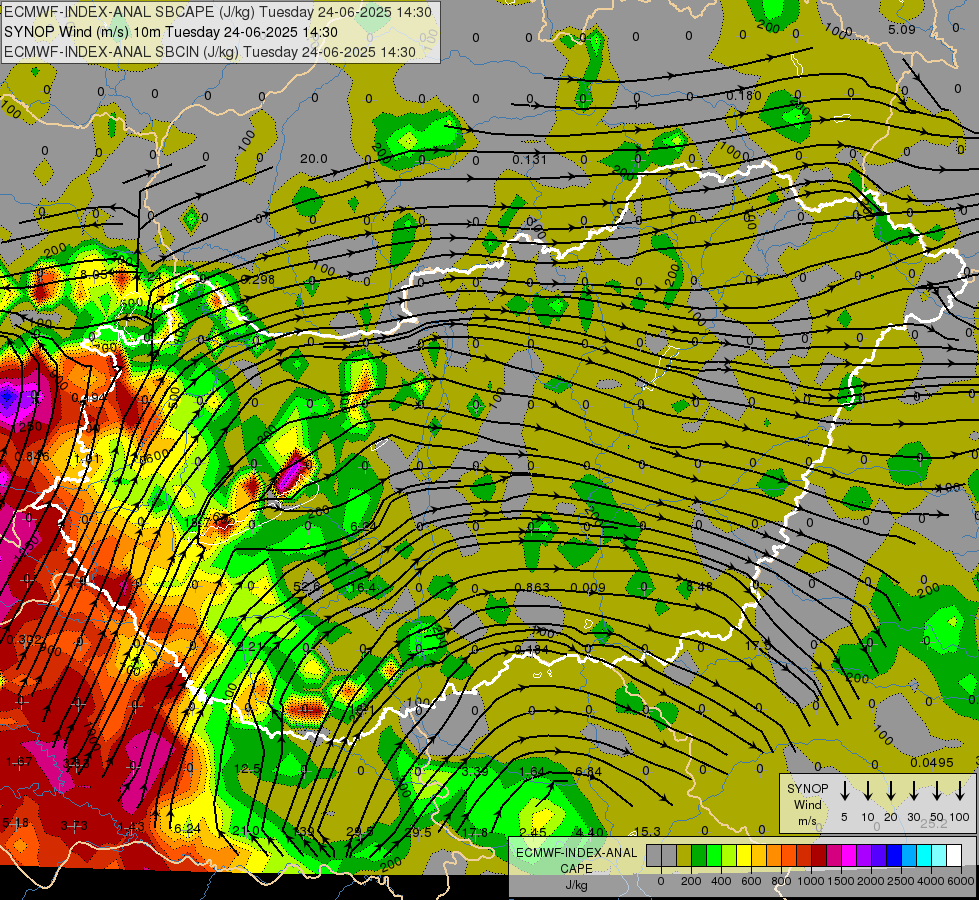Image resolution: width=979 pixels, height=900 pixels.
Task: Select the olive swatch in the CAPE legend
Action: click(x=684, y=855)
